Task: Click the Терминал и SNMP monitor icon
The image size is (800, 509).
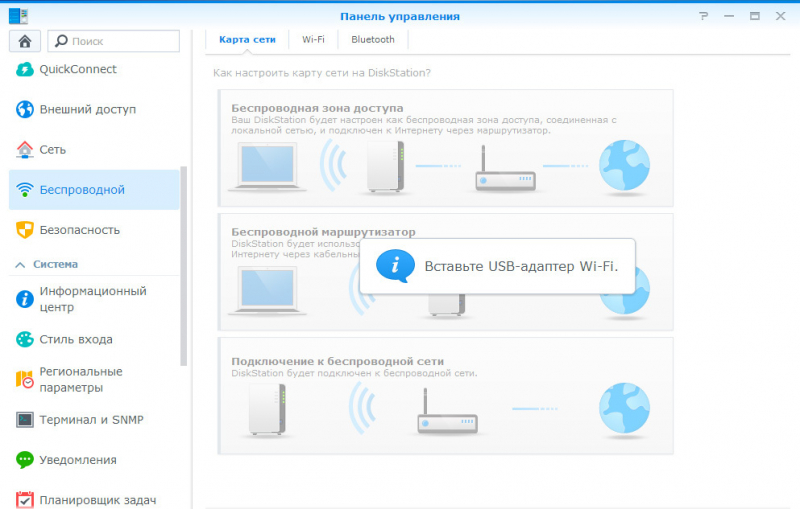Action: pos(25,419)
